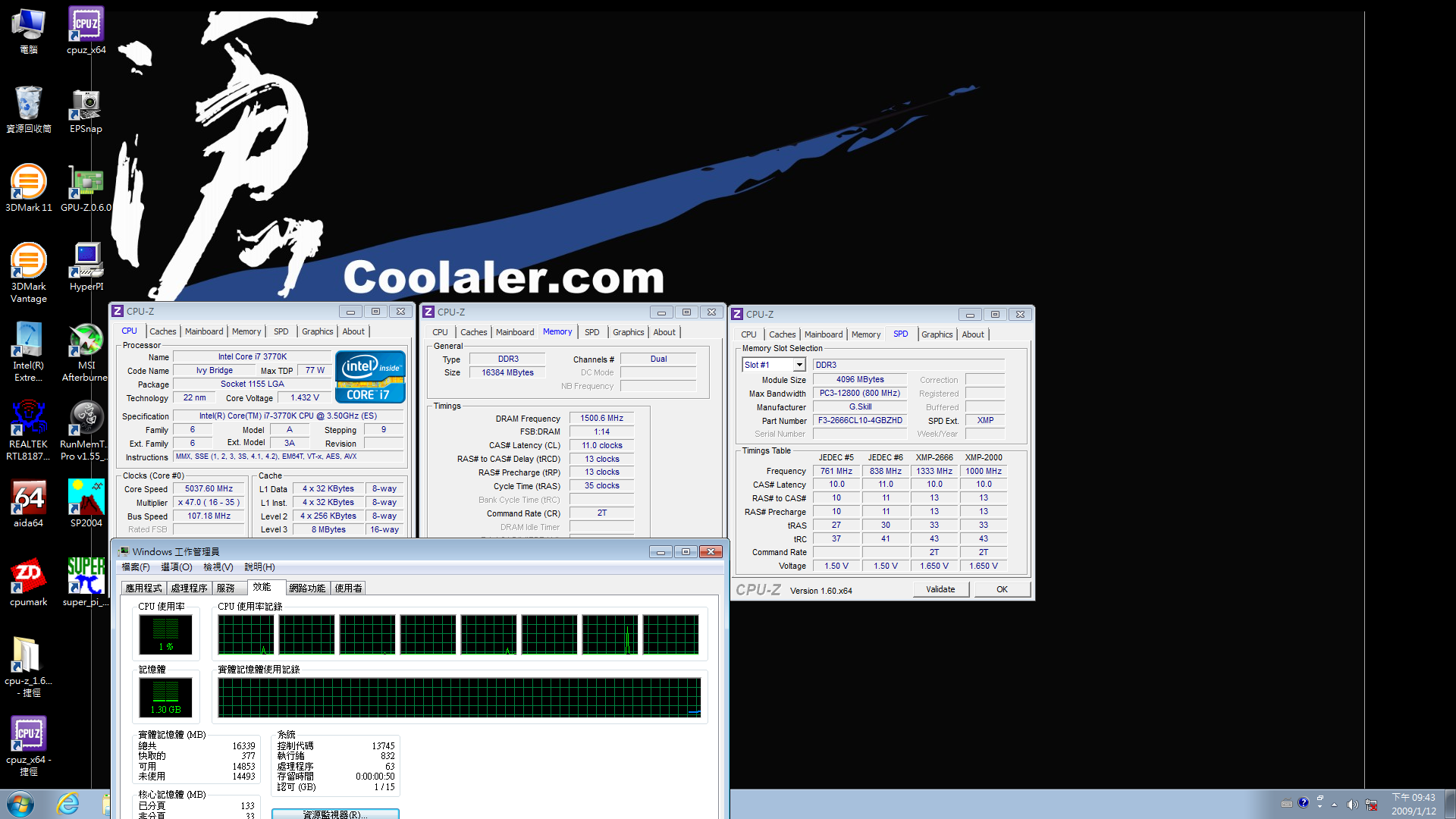The width and height of the screenshot is (1456, 819).
Task: Click the network tray icon
Action: point(1371,804)
